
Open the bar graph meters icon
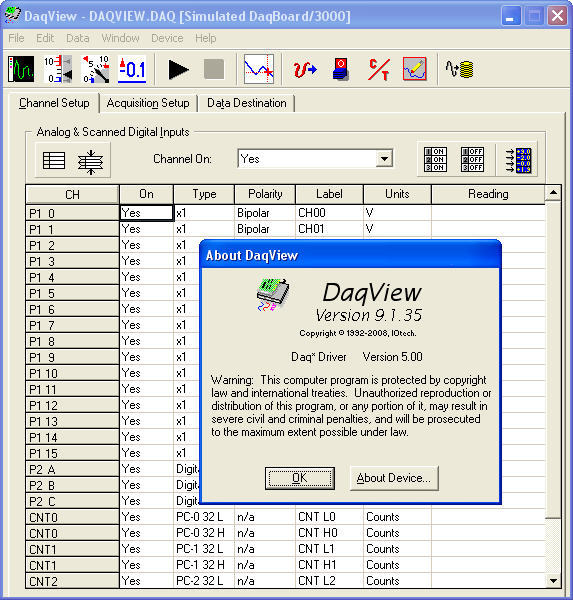[x=58, y=69]
